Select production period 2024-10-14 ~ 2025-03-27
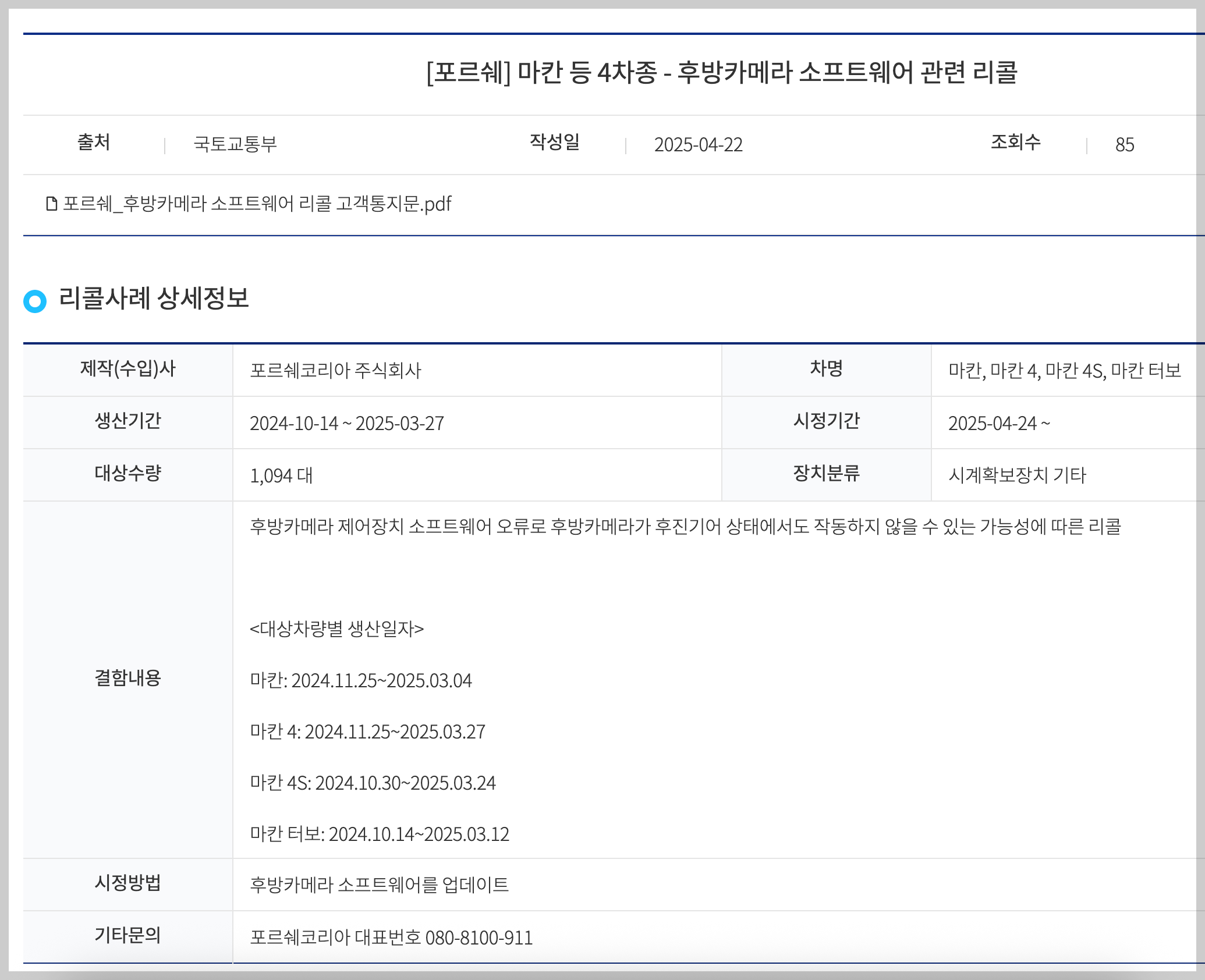The height and width of the screenshot is (980, 1205). 347,423
